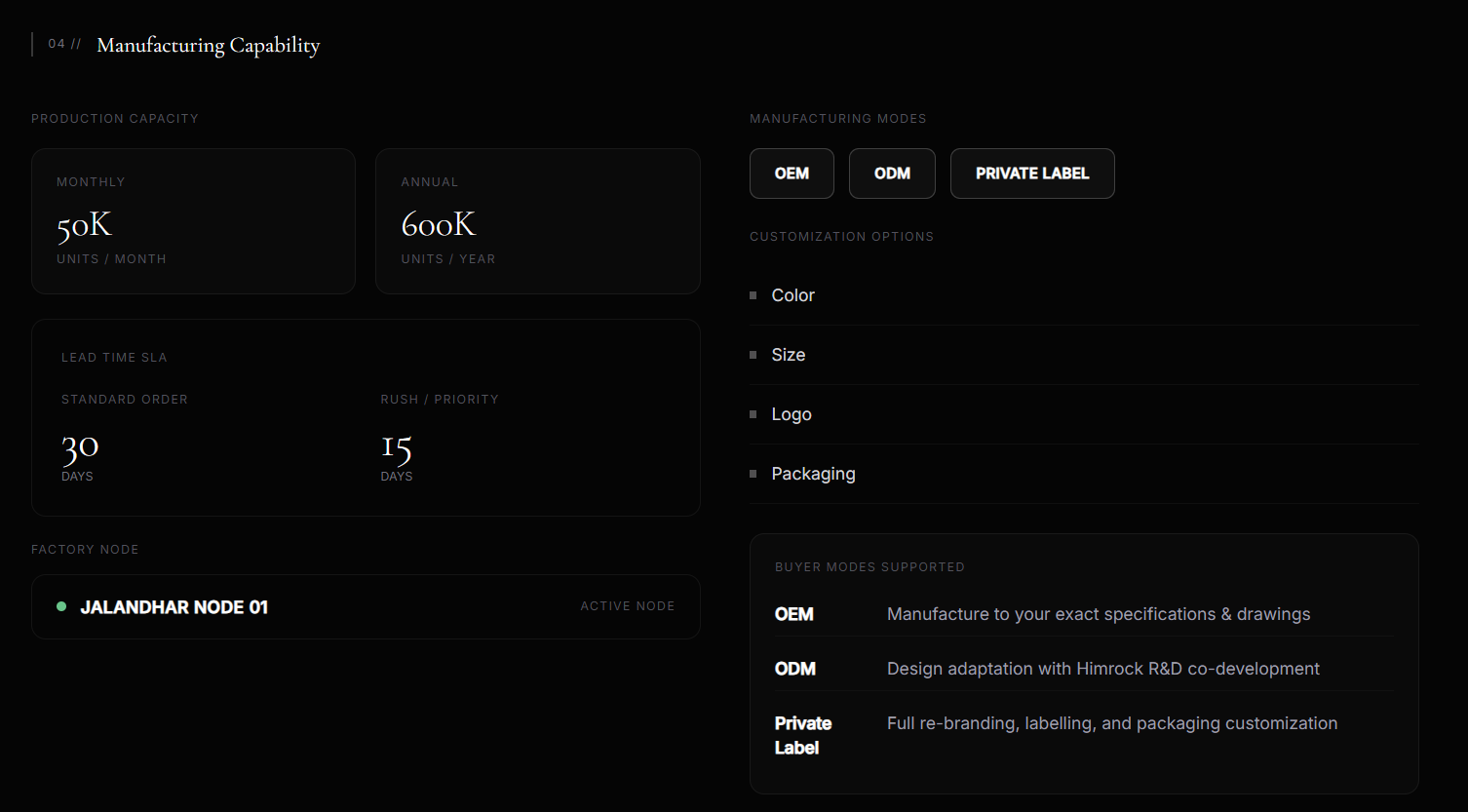Click the Private Label row in buyer modes
The image size is (1468, 812).
[1085, 735]
